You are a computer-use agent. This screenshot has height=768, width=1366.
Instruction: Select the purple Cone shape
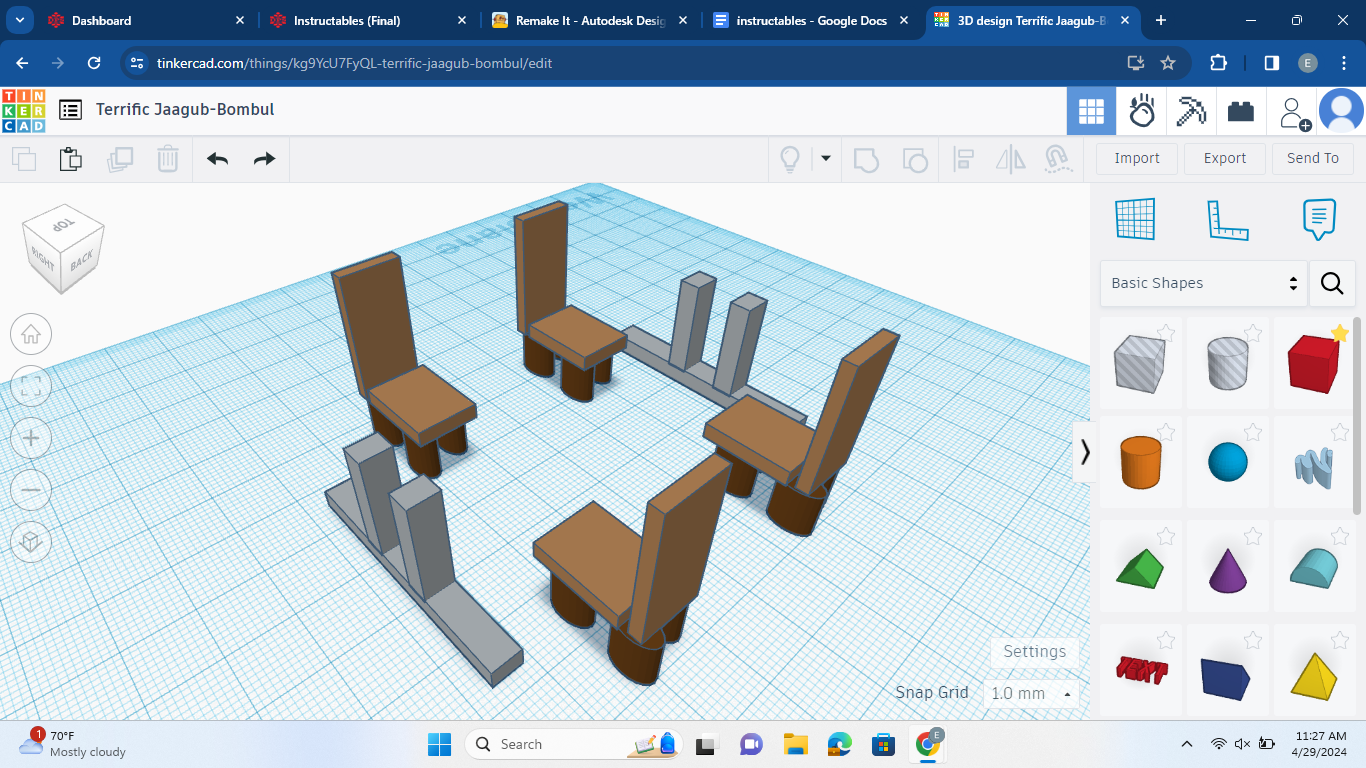tap(1228, 568)
